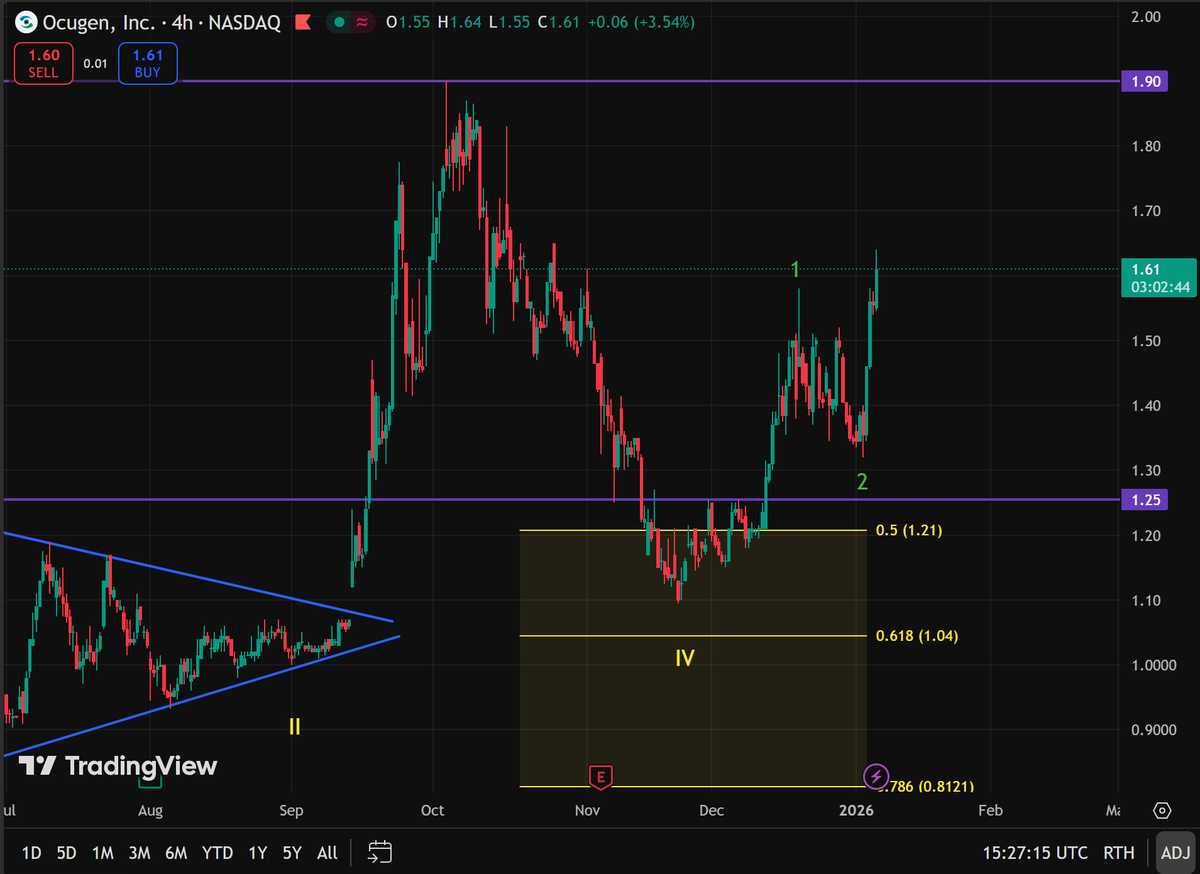Viewport: 1200px width, 874px height.
Task: Select the 6M time range
Action: click(176, 853)
